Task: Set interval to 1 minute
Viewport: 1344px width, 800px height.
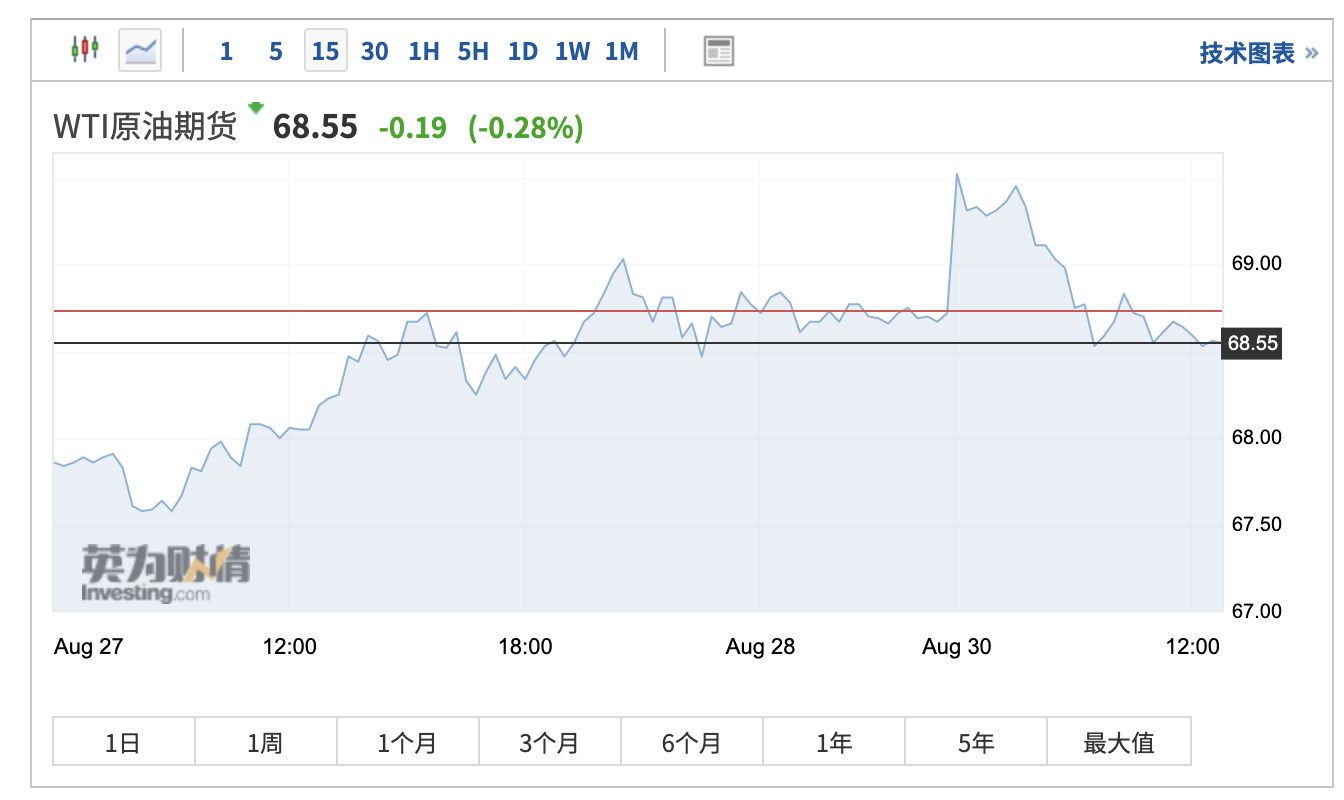Action: [226, 51]
